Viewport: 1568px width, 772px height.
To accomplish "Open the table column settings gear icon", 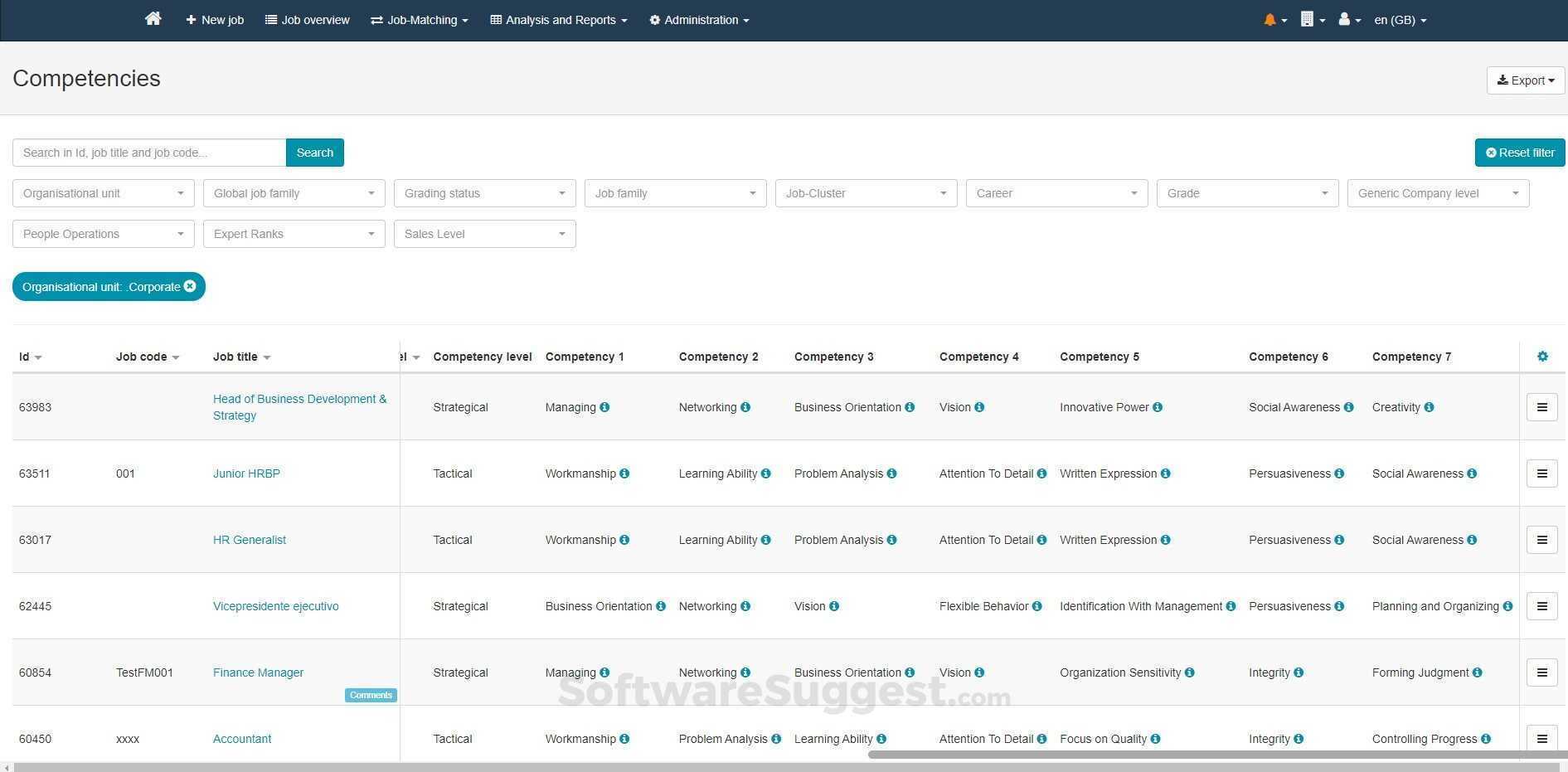I will 1542,356.
